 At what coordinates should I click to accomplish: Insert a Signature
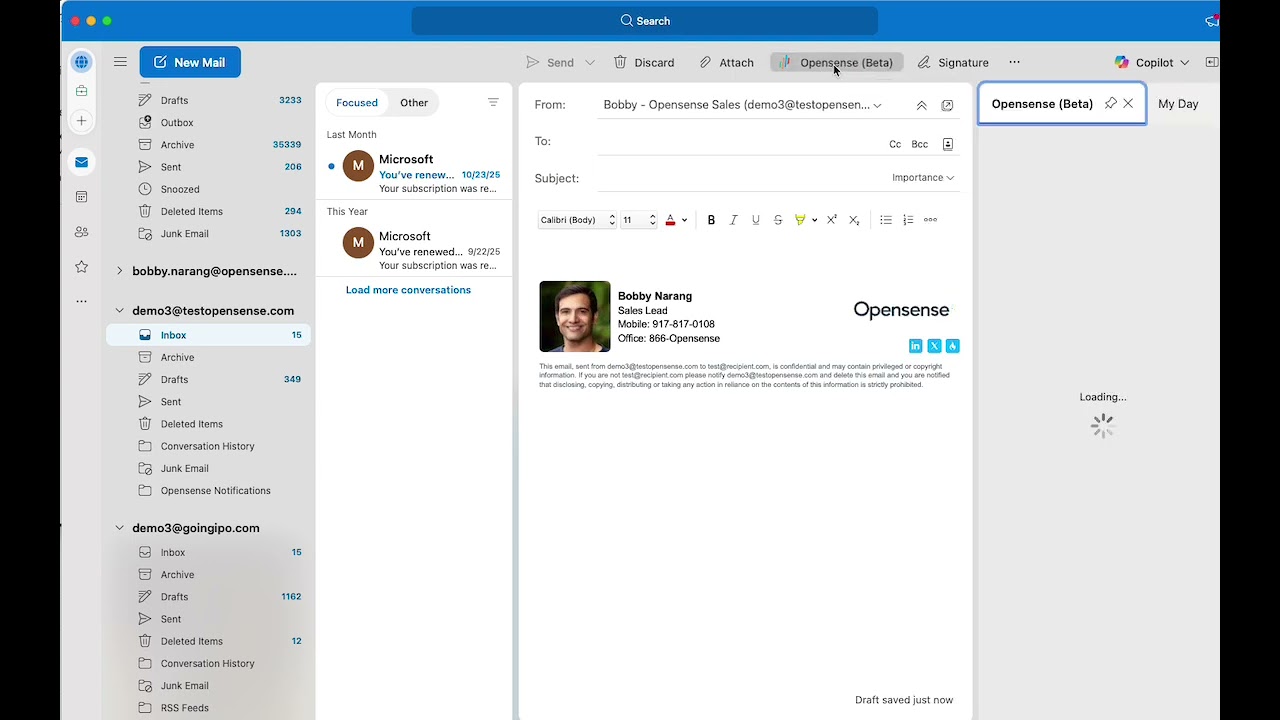[953, 62]
